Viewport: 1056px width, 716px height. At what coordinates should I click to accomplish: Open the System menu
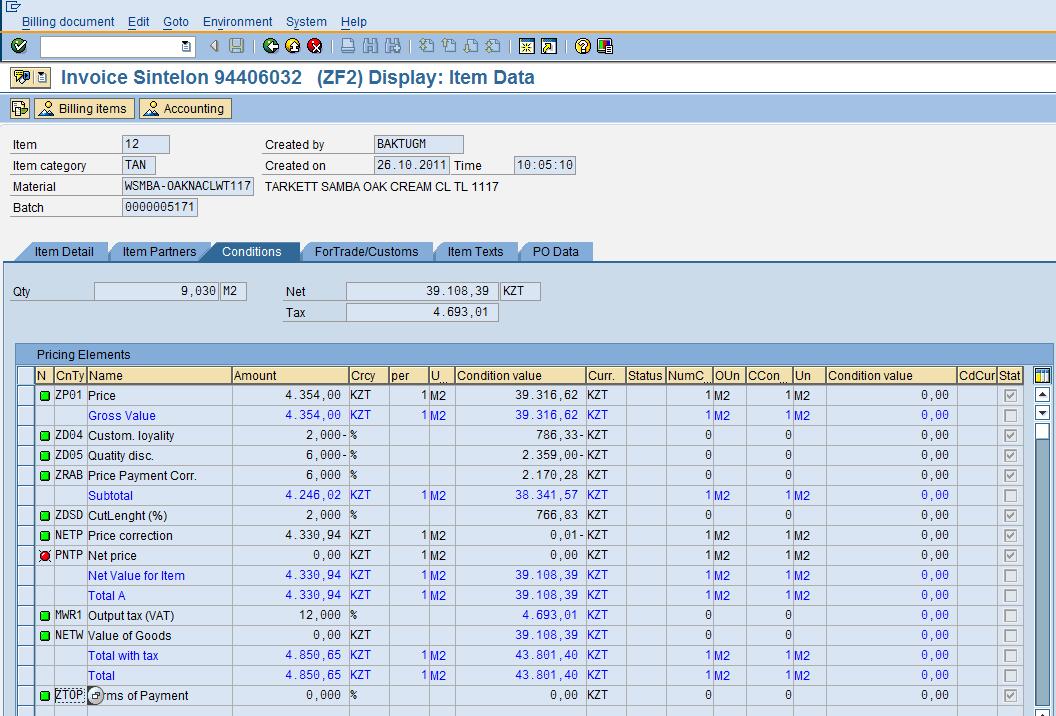pyautogui.click(x=306, y=22)
